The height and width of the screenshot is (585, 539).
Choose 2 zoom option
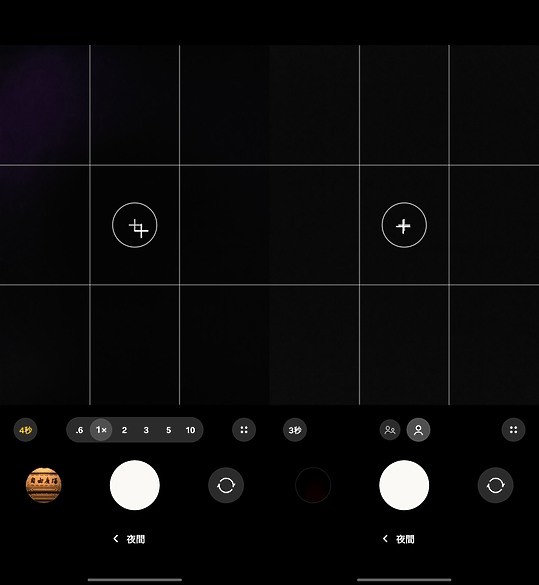(124, 430)
